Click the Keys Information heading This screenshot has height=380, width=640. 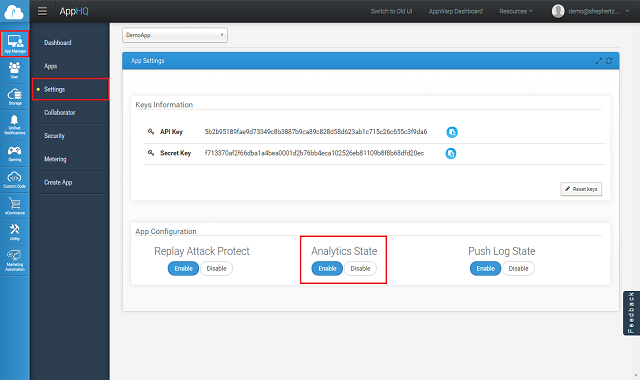pyautogui.click(x=164, y=105)
